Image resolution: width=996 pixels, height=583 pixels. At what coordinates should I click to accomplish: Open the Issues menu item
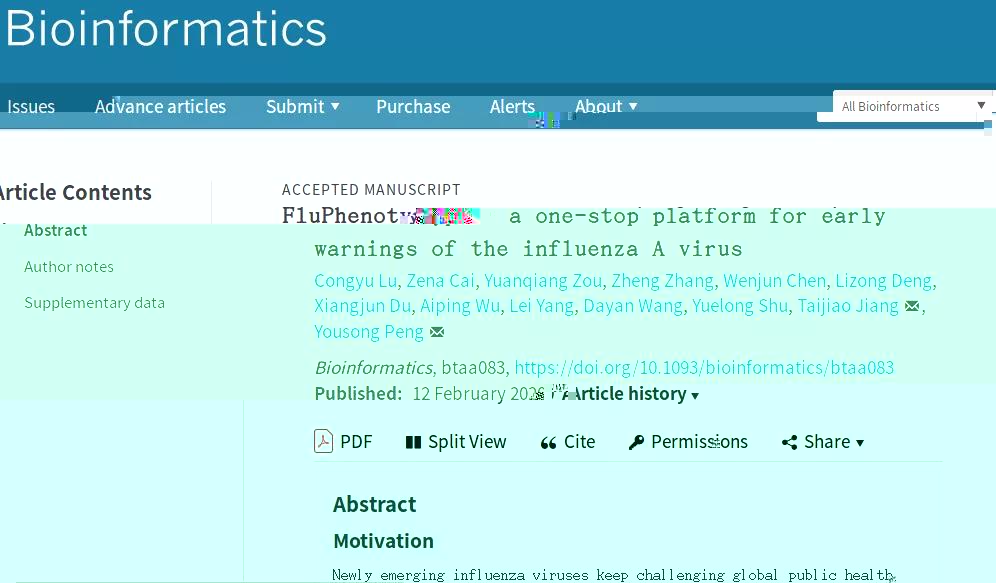click(x=30, y=106)
